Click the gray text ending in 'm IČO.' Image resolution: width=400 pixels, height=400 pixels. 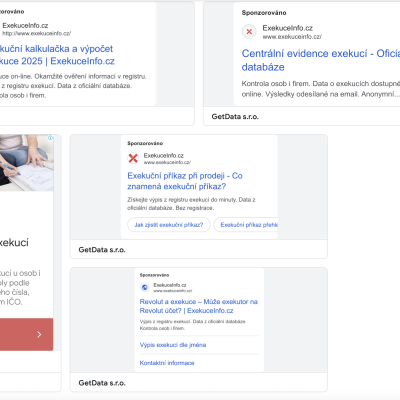click(x=20, y=287)
